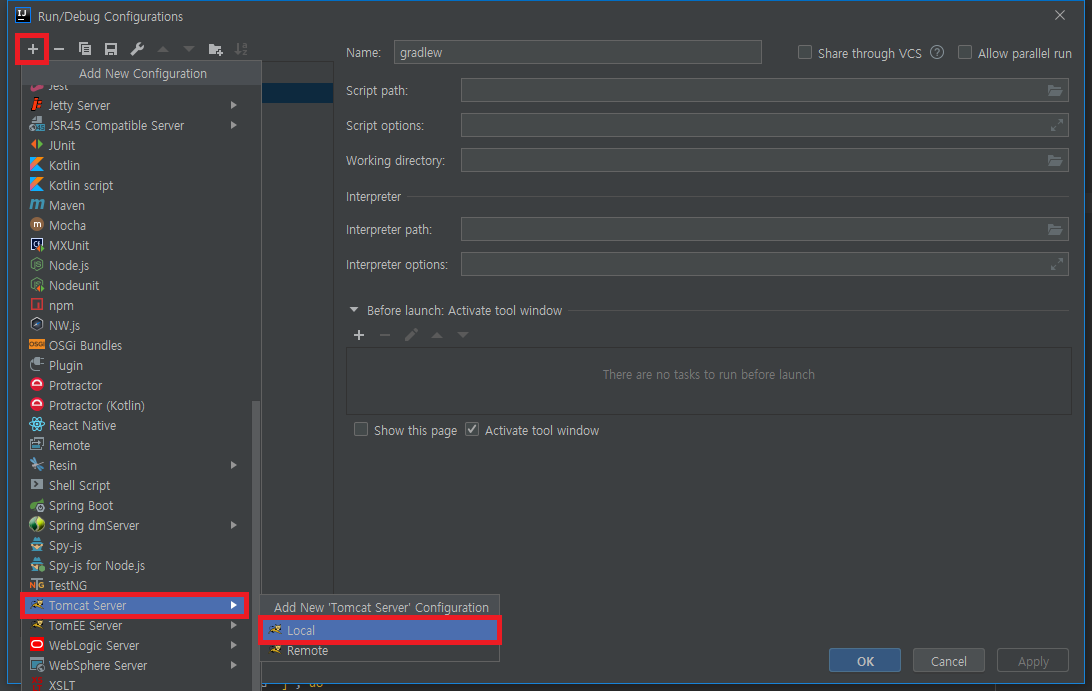
Task: Click the configuration list scrollbar
Action: pyautogui.click(x=256, y=543)
